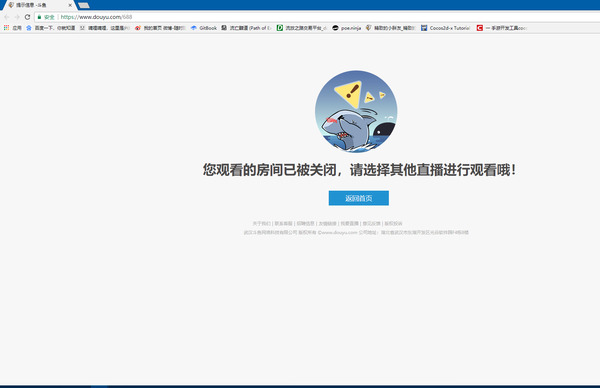This screenshot has width=600, height=388.
Task: Open the GitBook bookmark
Action: [x=204, y=28]
